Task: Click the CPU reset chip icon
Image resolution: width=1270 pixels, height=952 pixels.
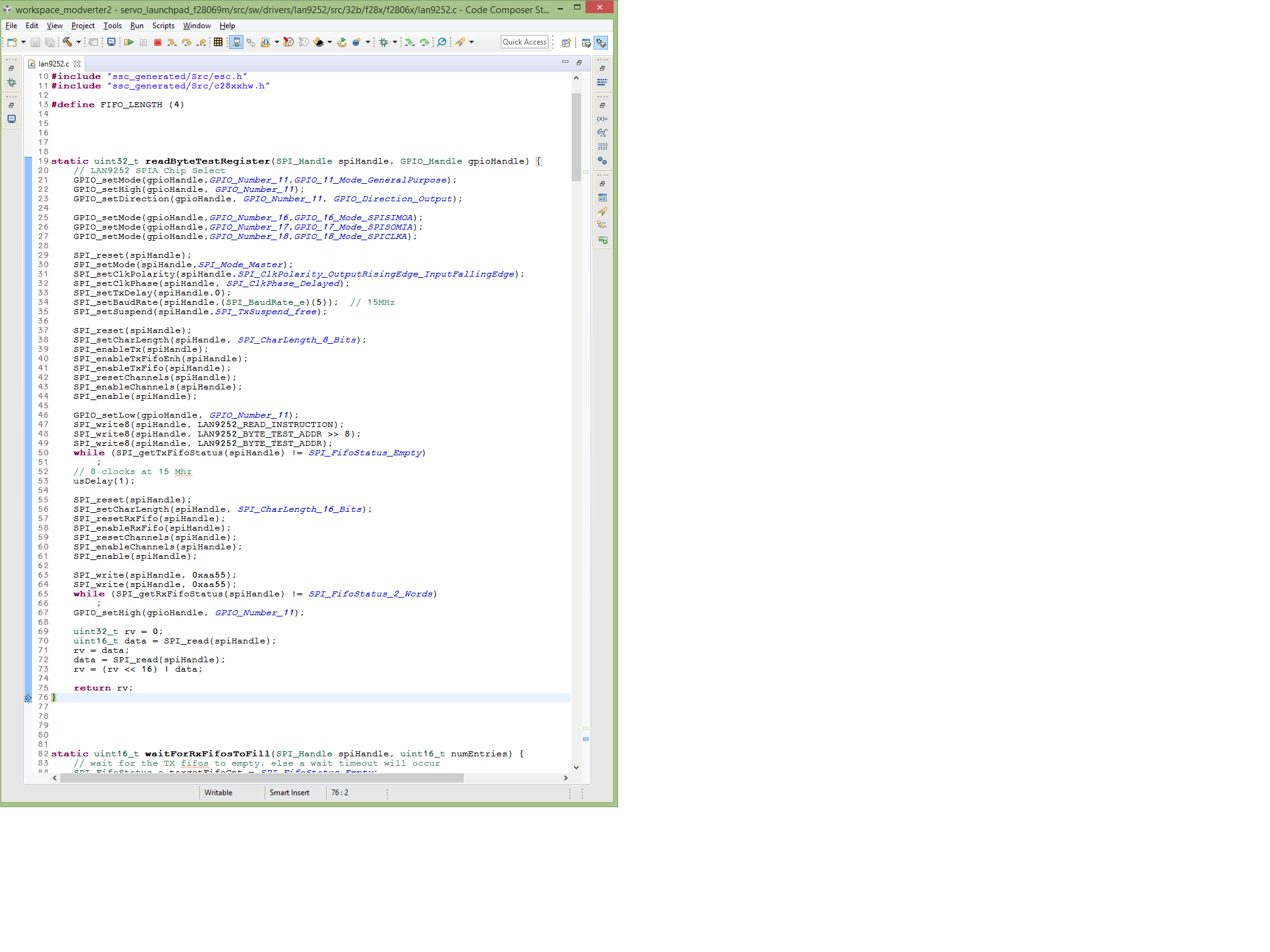Action: click(319, 42)
